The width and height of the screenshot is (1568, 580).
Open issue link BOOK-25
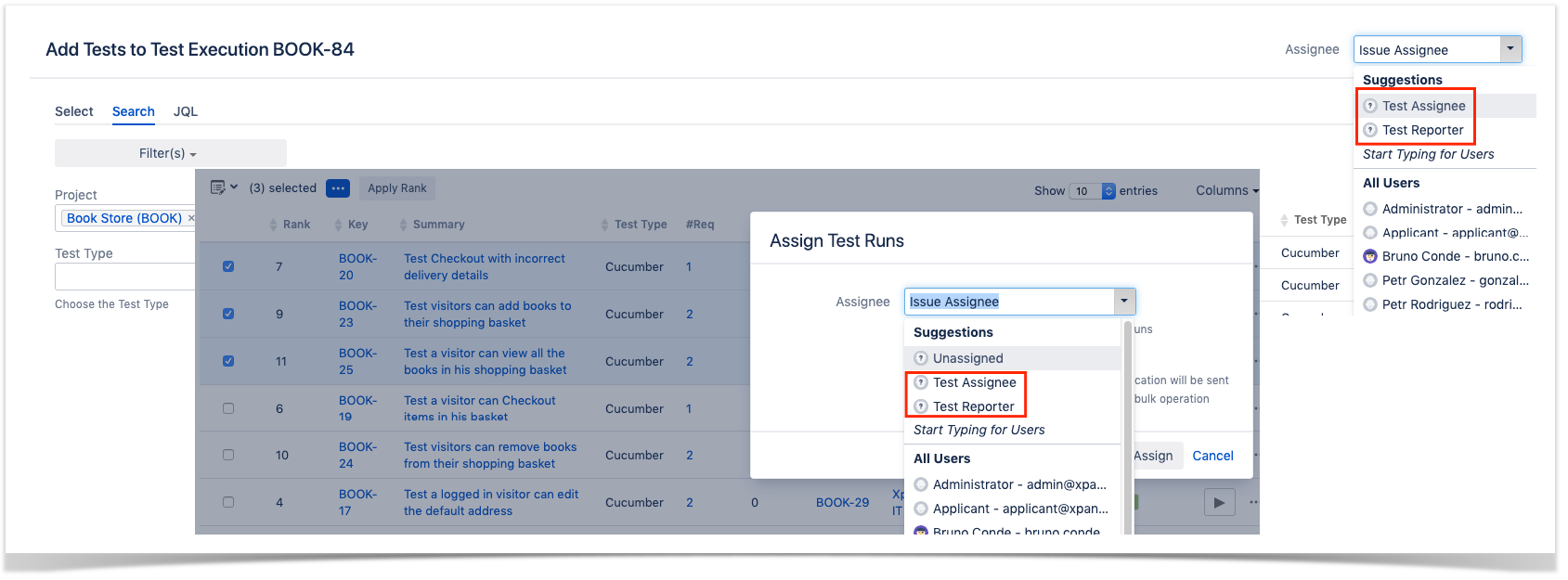pyautogui.click(x=357, y=361)
